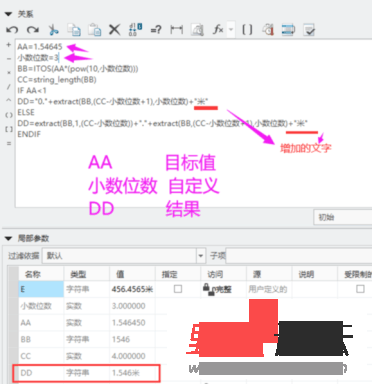The image size is (372, 384).
Task: Insert square brackets from side column
Action: pyautogui.click(x=9, y=129)
